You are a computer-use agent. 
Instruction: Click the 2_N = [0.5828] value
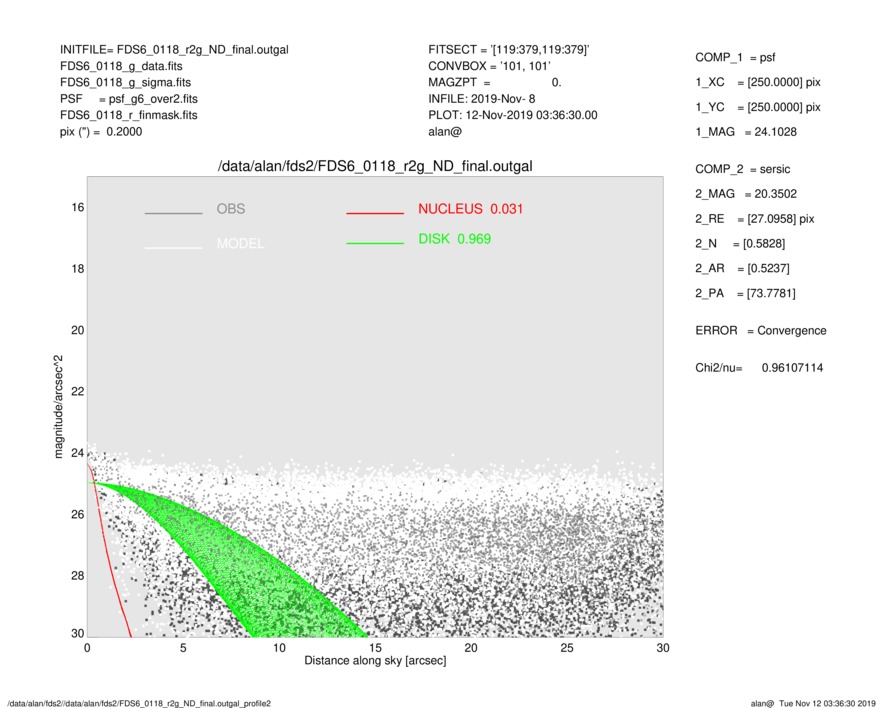(x=740, y=244)
